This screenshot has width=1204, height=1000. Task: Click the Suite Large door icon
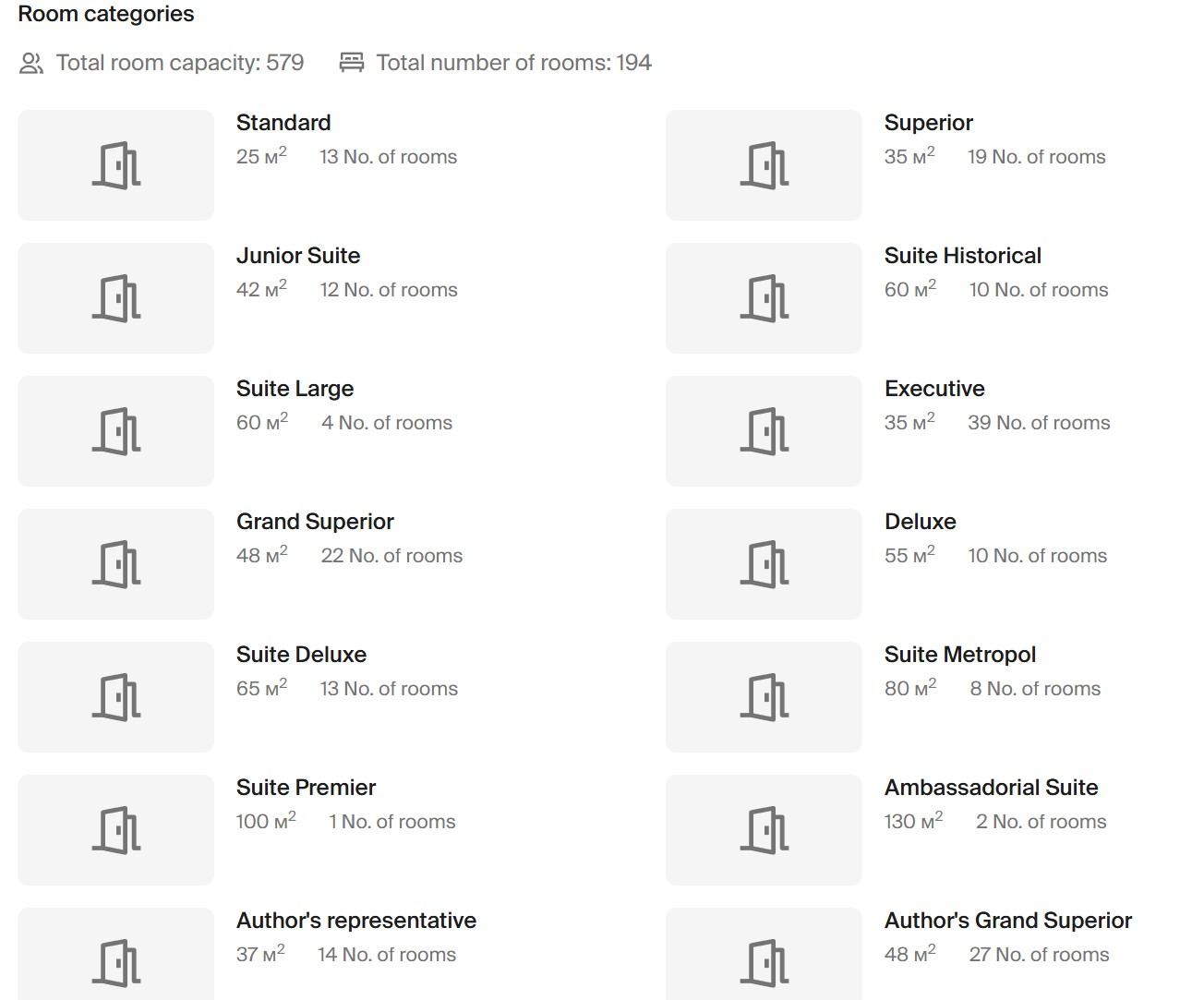[116, 431]
